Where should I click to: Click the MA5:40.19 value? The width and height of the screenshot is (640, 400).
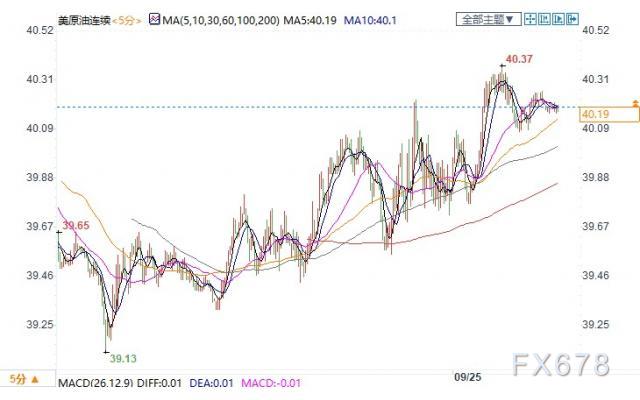coord(310,20)
